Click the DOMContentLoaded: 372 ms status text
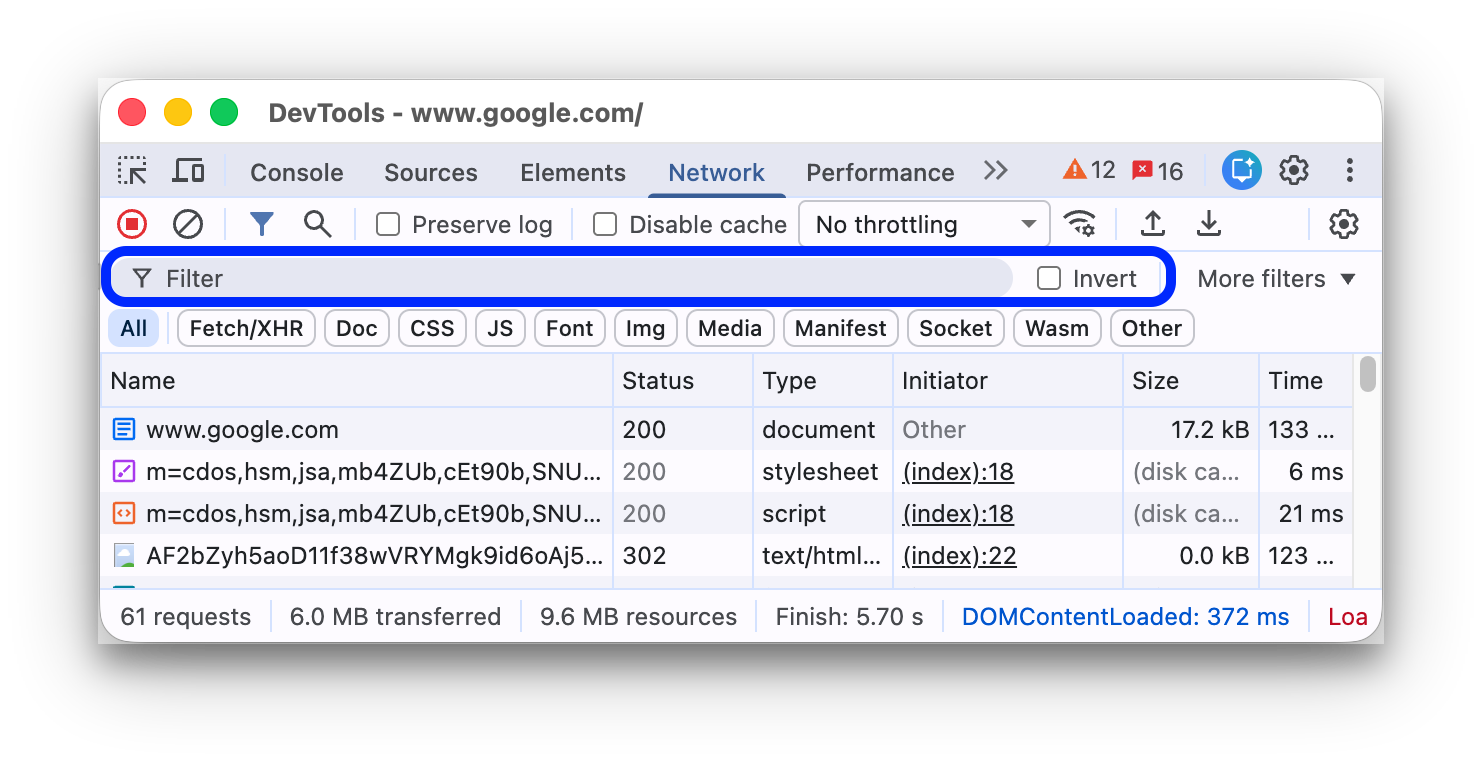This screenshot has height=762, width=1482. coord(1125,617)
